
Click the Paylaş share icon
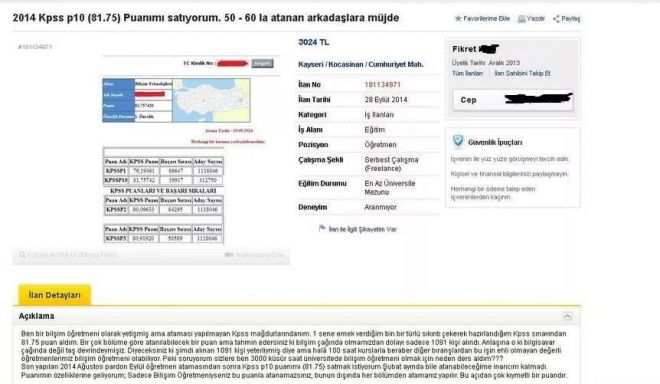point(556,19)
